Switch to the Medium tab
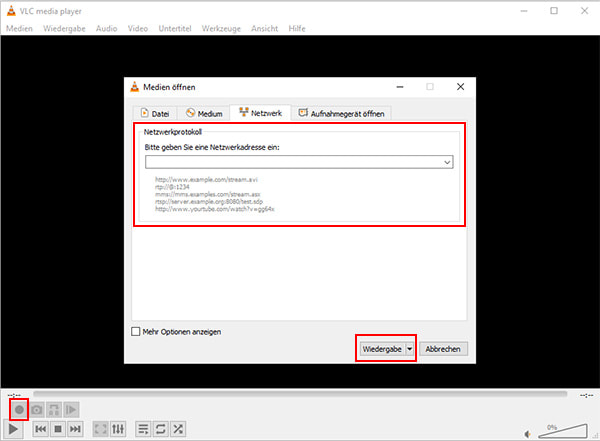600x441 pixels. (x=204, y=113)
